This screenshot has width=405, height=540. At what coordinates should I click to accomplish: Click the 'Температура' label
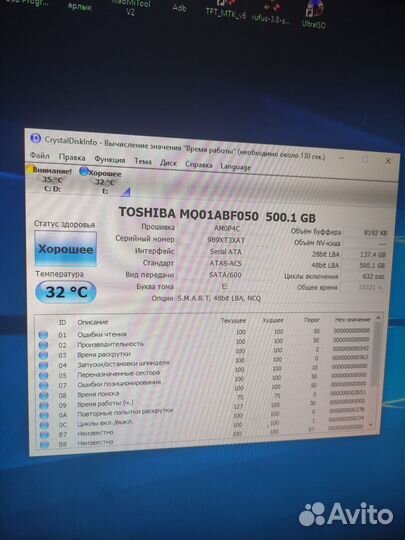(60, 274)
